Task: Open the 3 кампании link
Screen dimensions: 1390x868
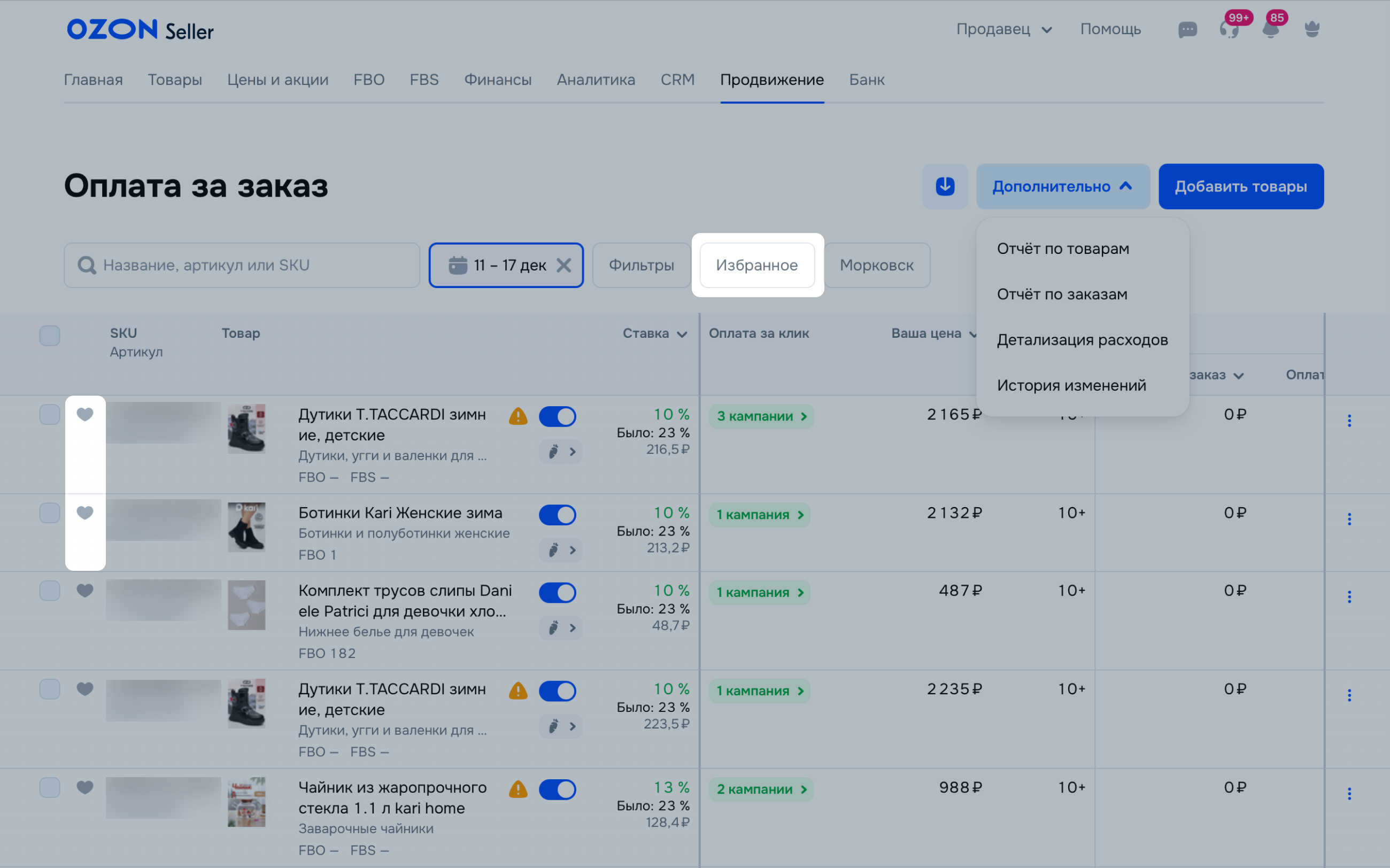Action: (761, 416)
